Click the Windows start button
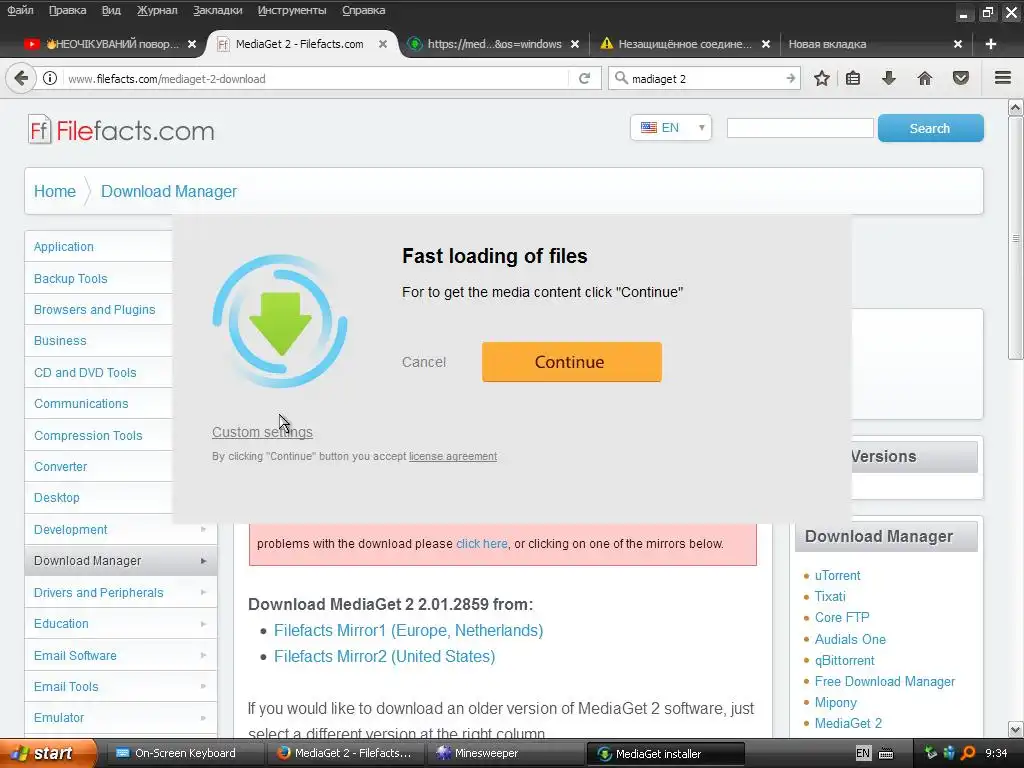This screenshot has height=768, width=1024. tap(47, 754)
